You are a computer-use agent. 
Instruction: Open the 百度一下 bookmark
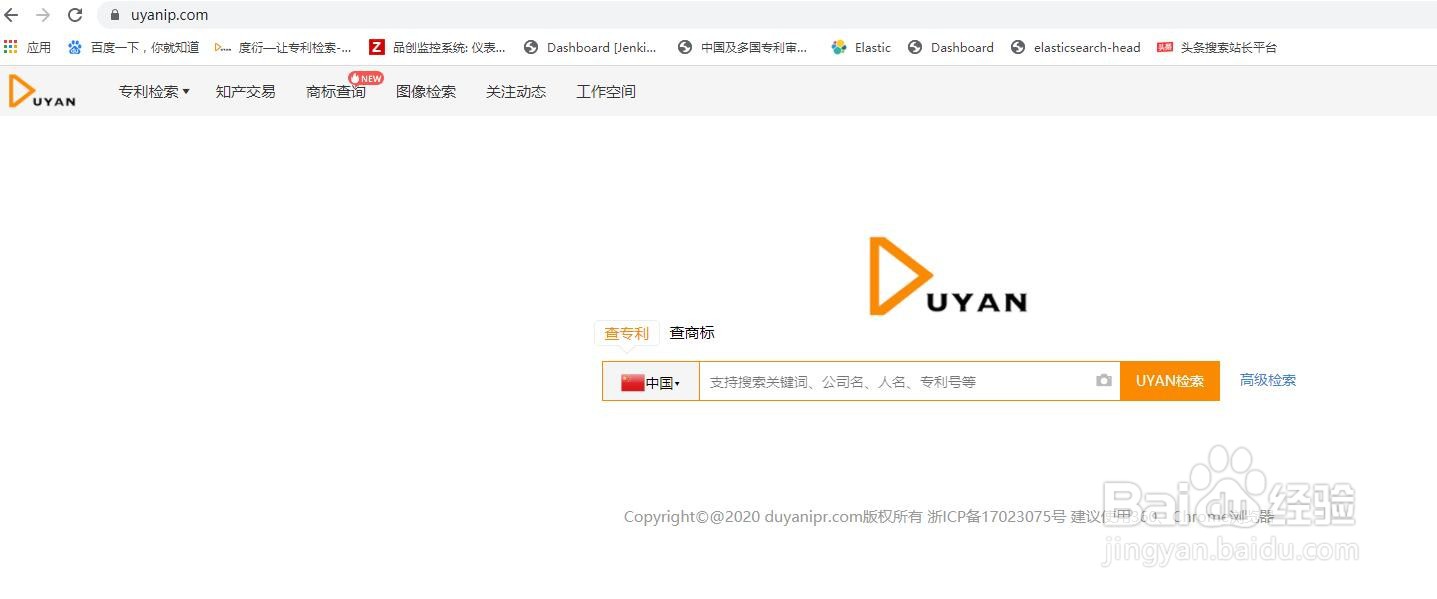[133, 47]
